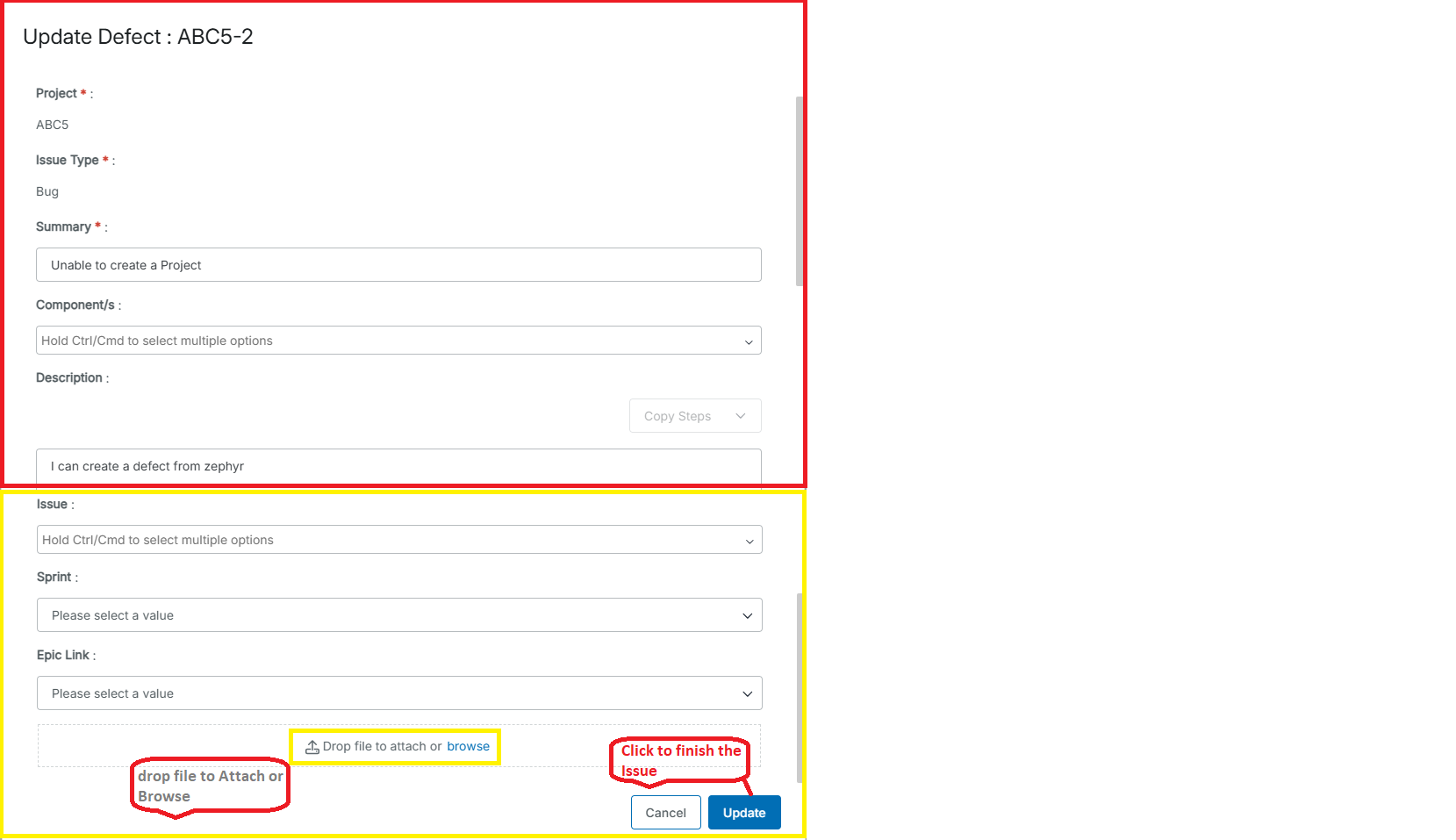
Task: Click the file upload icon
Action: click(x=312, y=746)
